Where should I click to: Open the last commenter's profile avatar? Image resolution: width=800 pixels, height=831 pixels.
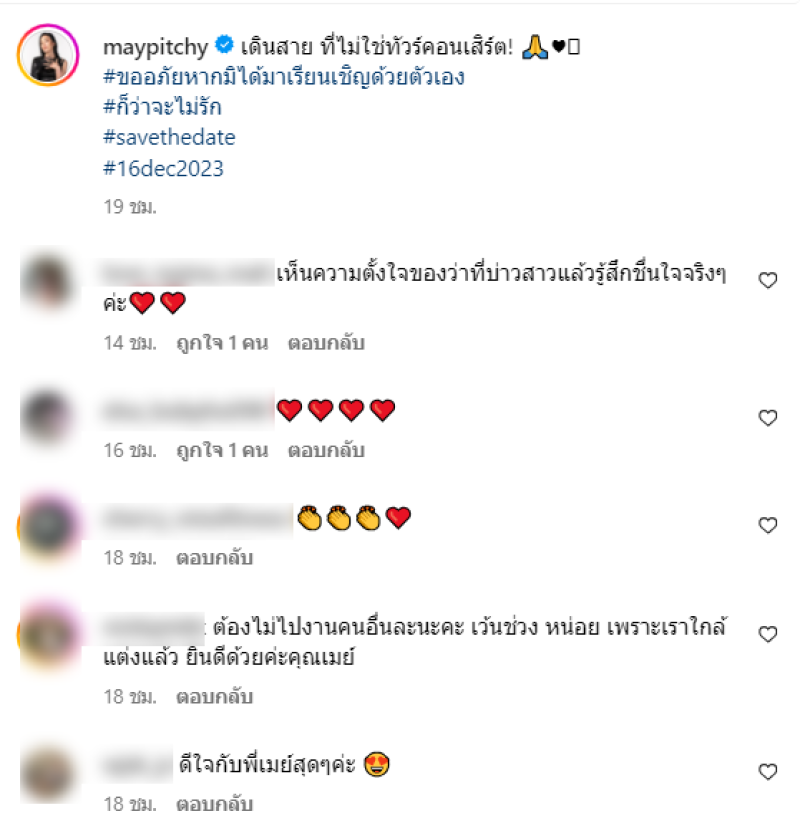[x=48, y=774]
